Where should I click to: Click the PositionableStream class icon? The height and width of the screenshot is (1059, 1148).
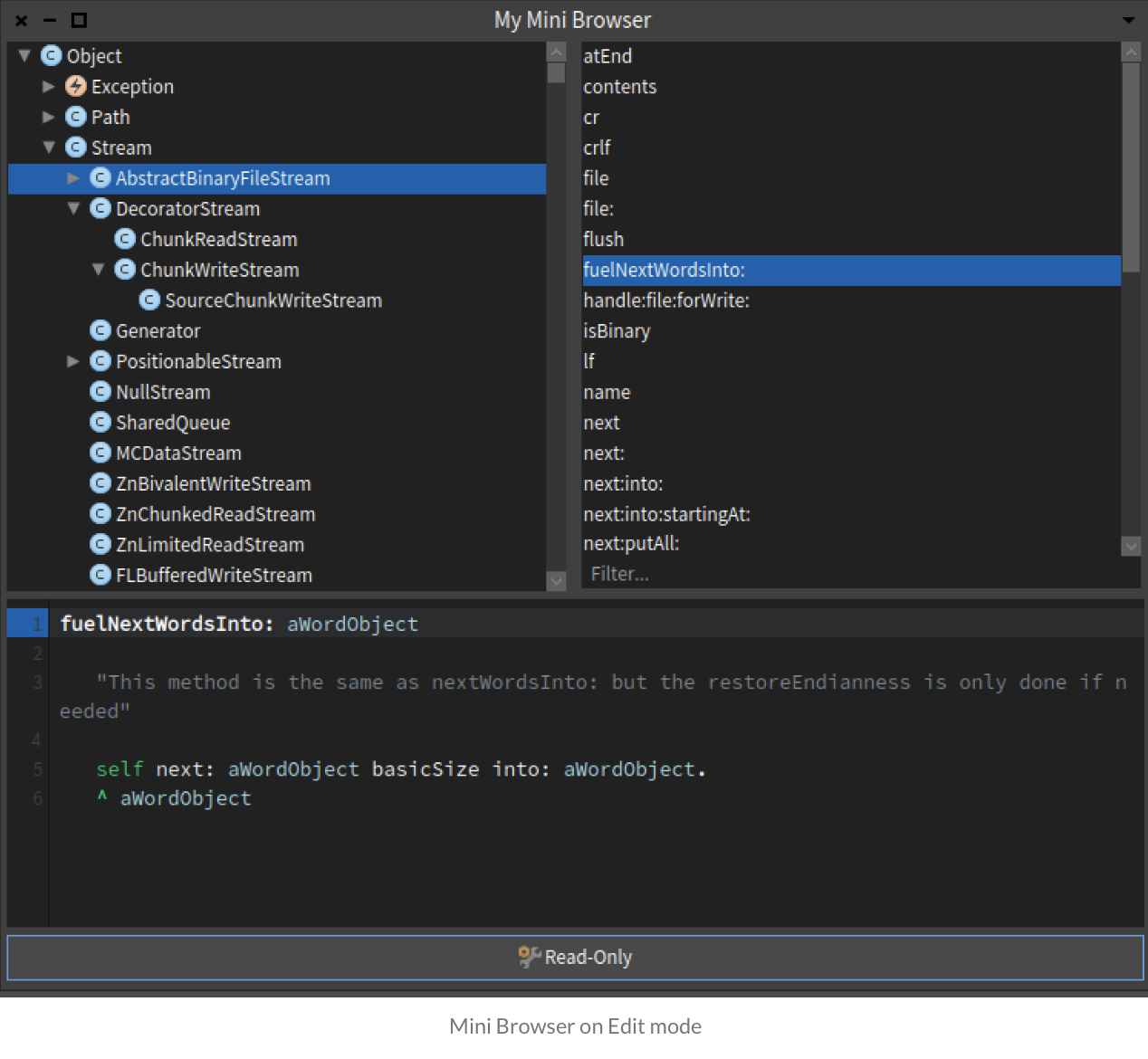pyautogui.click(x=100, y=361)
